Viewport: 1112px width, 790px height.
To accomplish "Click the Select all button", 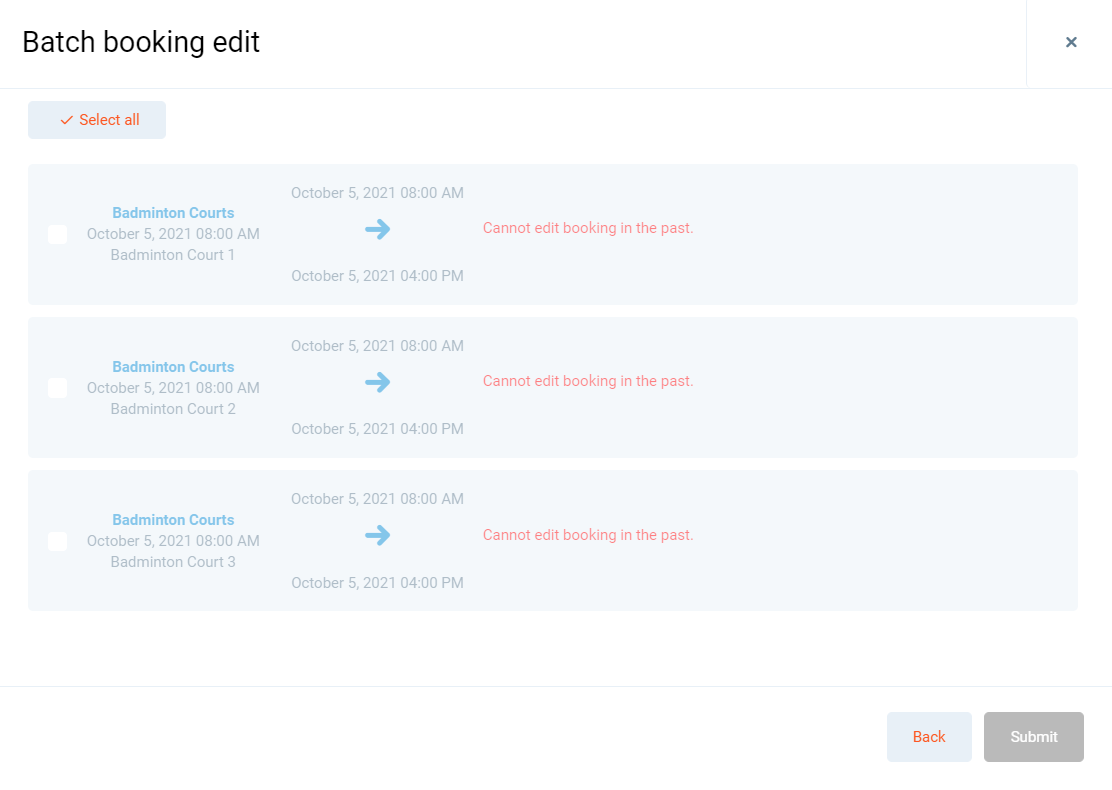I will 97,120.
